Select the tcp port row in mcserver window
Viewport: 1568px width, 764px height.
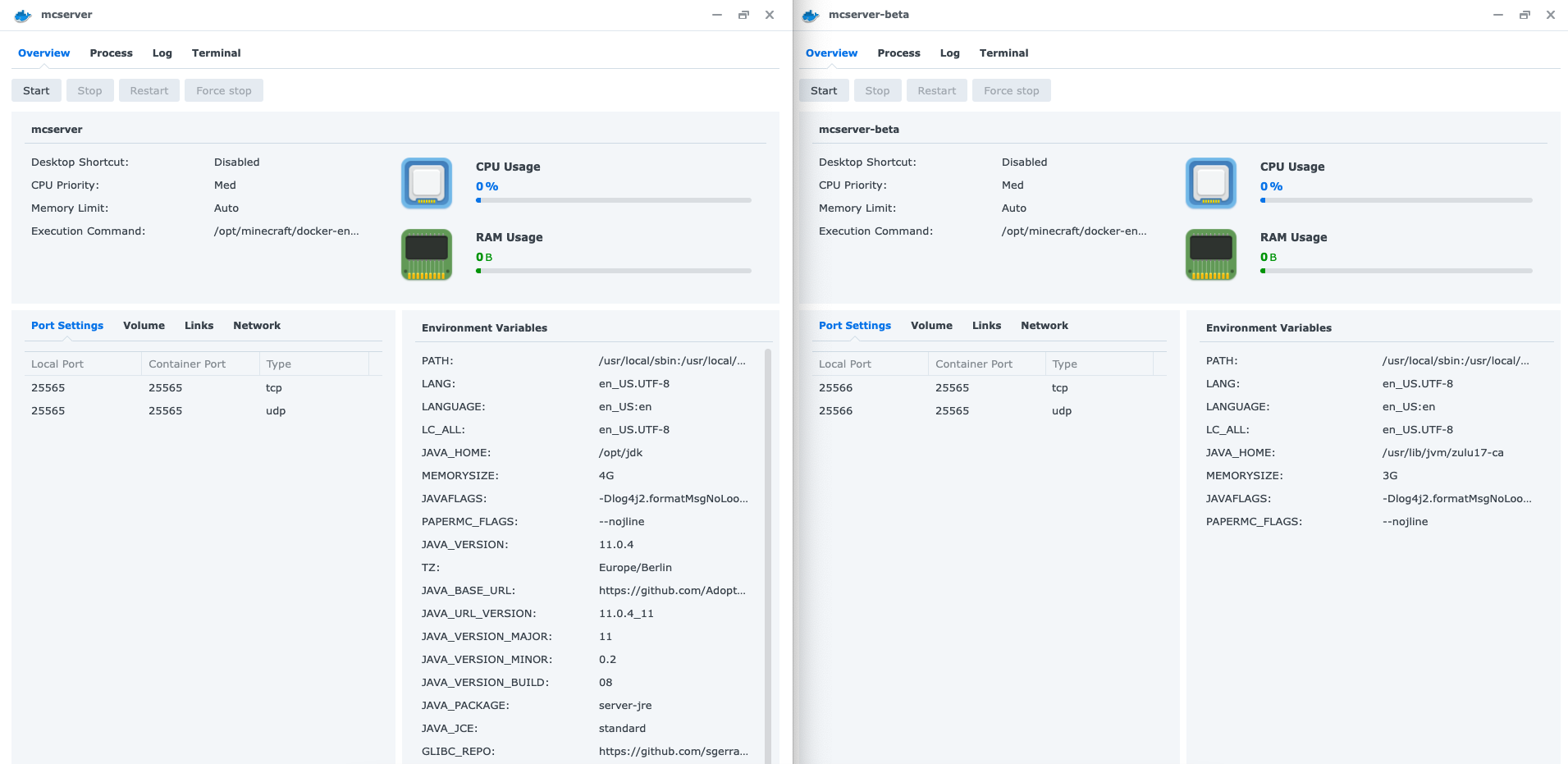point(203,388)
